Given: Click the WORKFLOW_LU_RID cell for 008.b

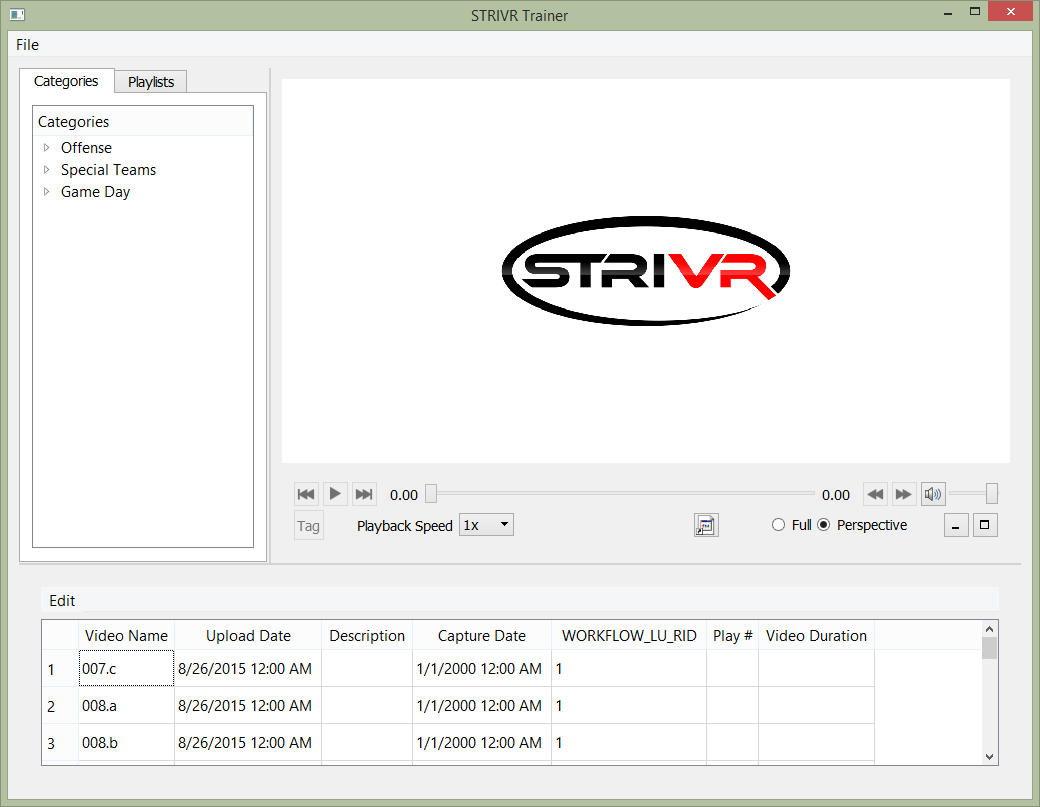Looking at the screenshot, I should [629, 743].
